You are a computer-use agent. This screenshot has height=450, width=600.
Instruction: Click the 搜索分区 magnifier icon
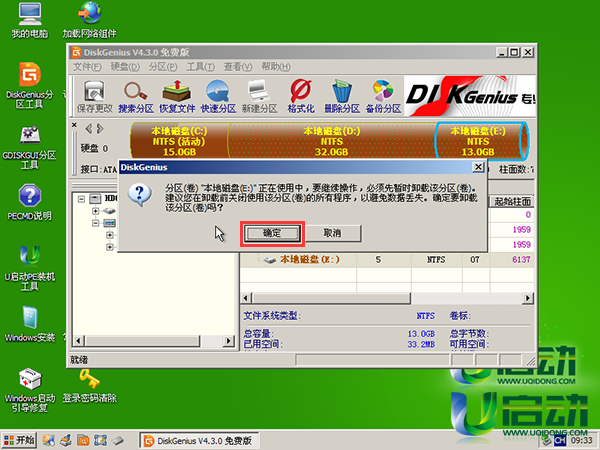coord(135,97)
